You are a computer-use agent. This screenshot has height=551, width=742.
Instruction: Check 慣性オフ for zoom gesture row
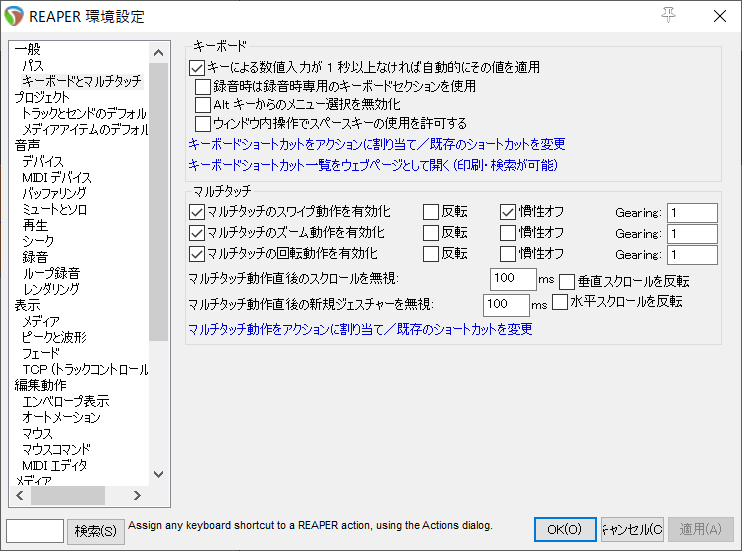(508, 232)
